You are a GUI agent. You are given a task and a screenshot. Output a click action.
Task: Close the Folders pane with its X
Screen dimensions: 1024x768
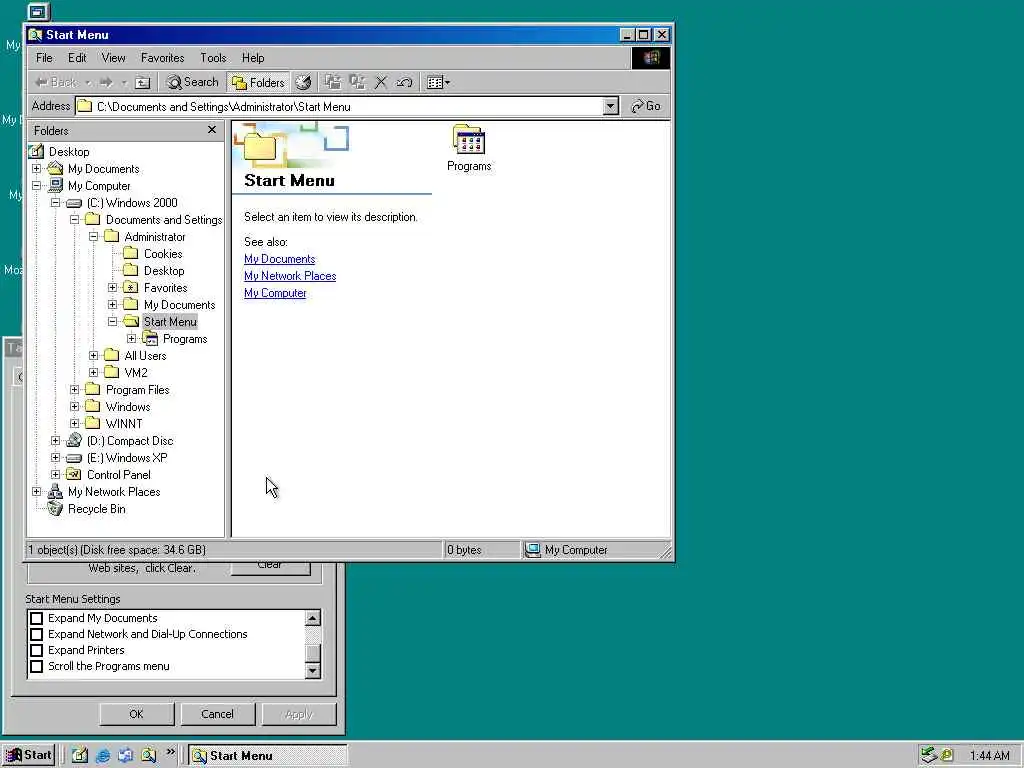pos(212,130)
